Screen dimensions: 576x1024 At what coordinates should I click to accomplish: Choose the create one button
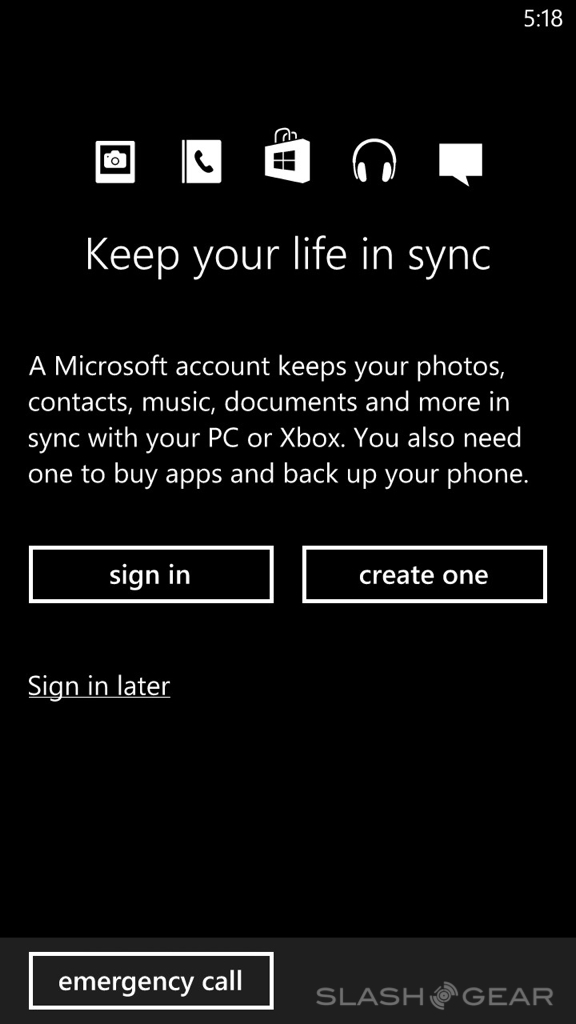tap(424, 575)
